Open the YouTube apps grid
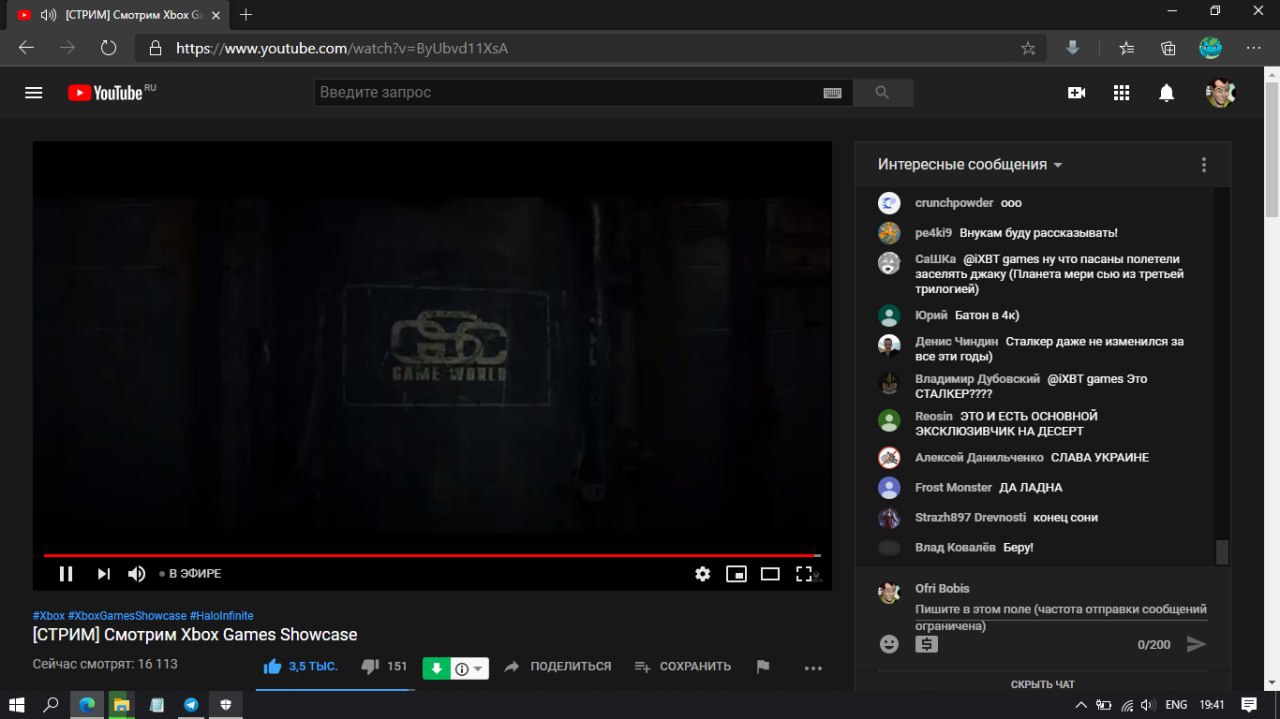The height and width of the screenshot is (719, 1280). tap(1121, 93)
